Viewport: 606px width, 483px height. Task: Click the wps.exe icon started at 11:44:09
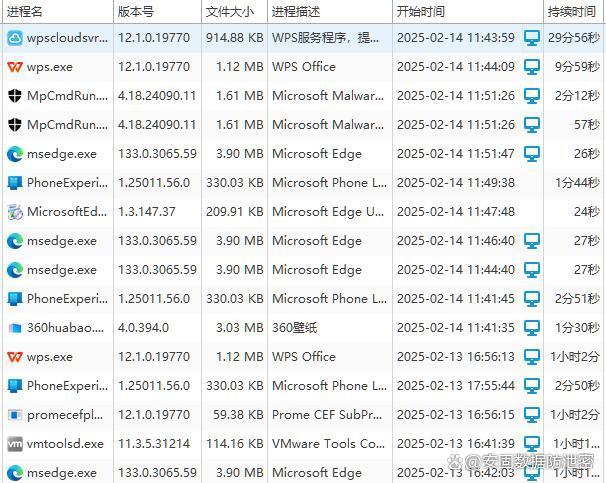click(15, 67)
